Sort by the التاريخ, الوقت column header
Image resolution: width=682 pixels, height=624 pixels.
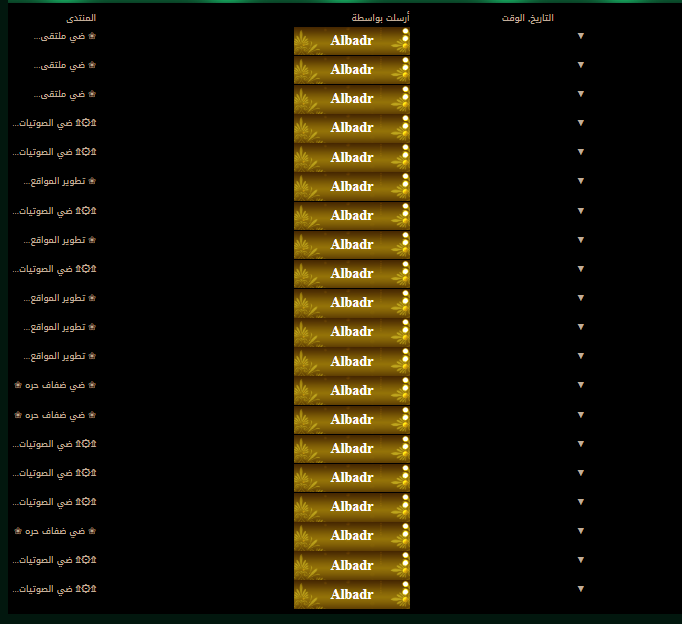pos(541,18)
